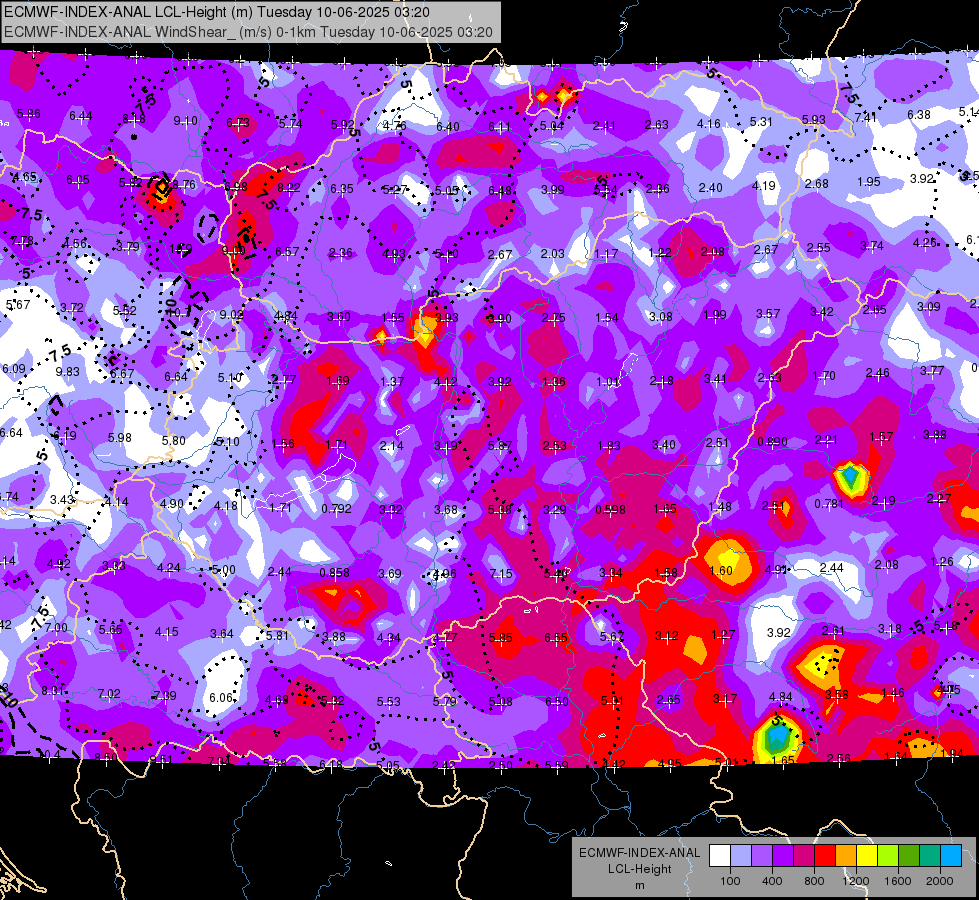The width and height of the screenshot is (979, 900).
Task: Click the map value 9.02
Action: (x=232, y=315)
